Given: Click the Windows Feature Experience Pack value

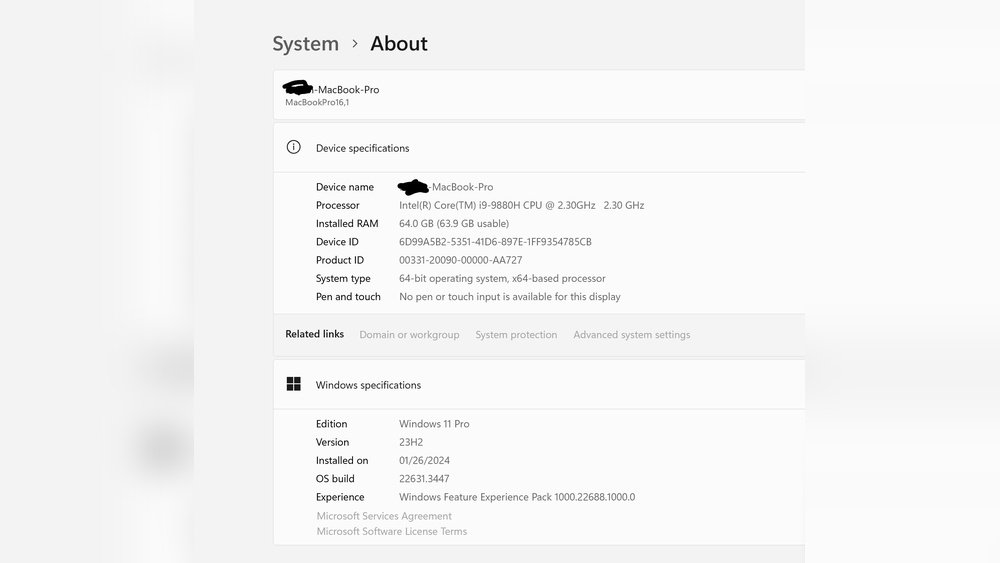Looking at the screenshot, I should tap(517, 497).
